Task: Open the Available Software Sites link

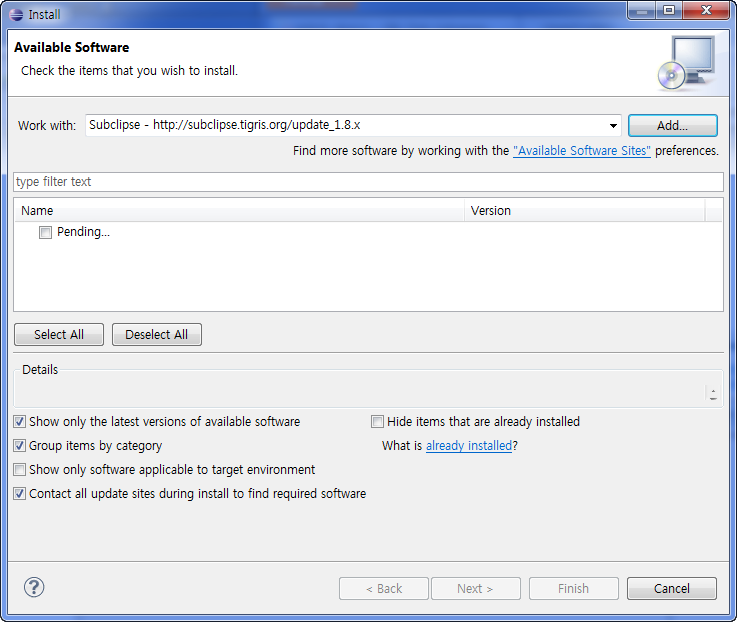Action: [582, 151]
